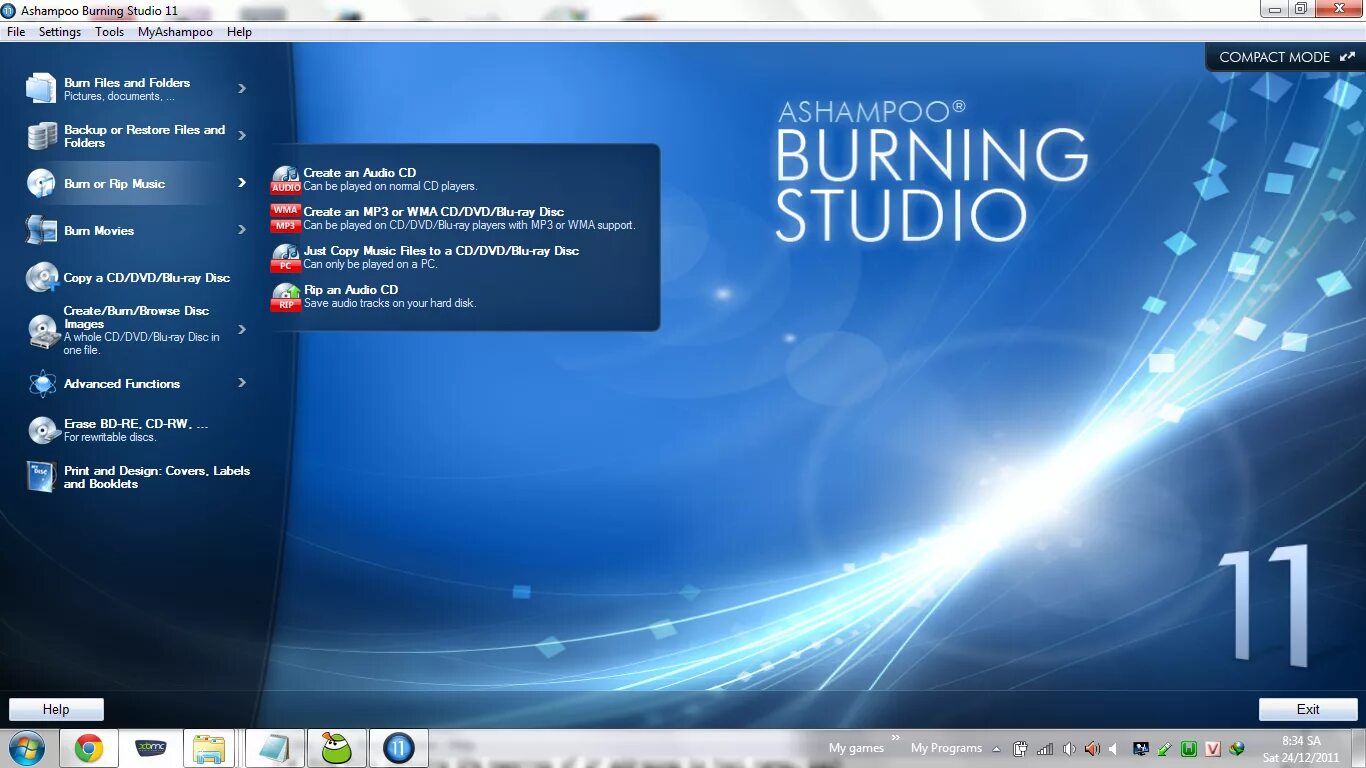Screen dimensions: 1366x768
Task: Click the green pen tray icon
Action: (1165, 748)
